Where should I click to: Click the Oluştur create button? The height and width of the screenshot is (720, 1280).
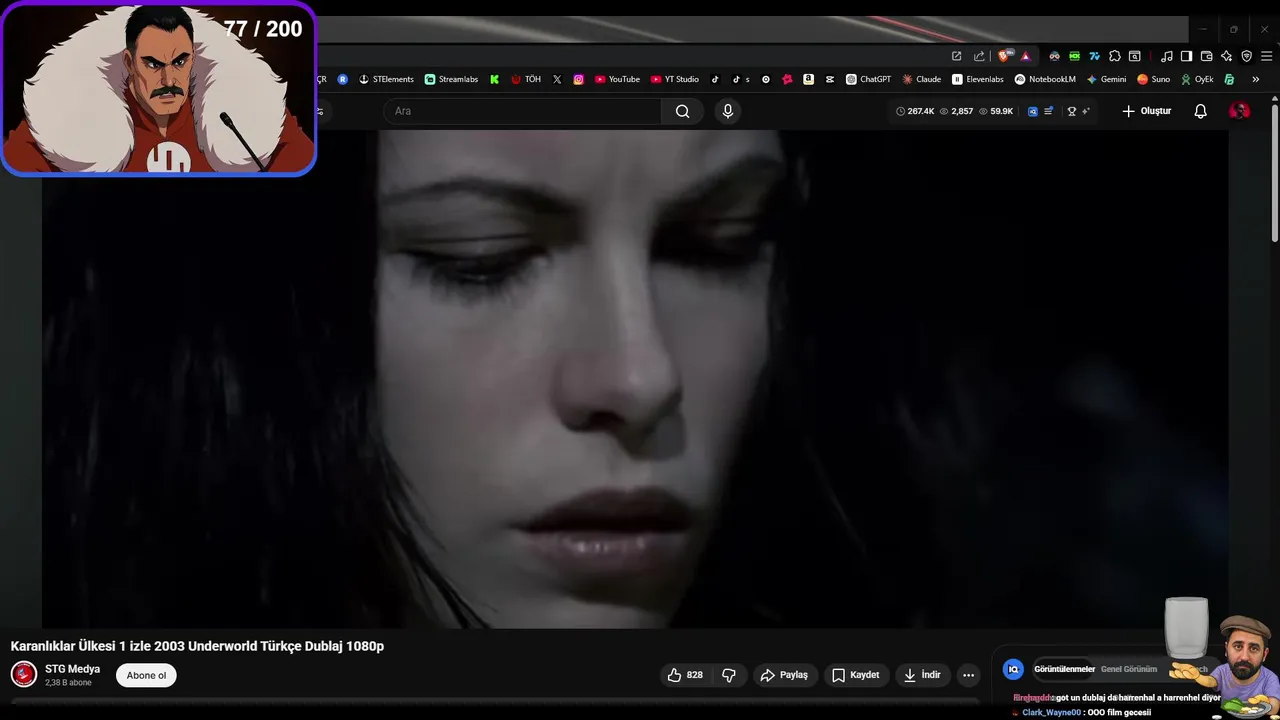point(1146,111)
